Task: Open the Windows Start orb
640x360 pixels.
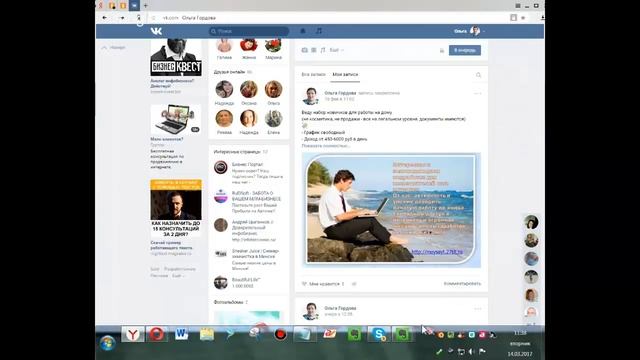Action: coord(108,342)
